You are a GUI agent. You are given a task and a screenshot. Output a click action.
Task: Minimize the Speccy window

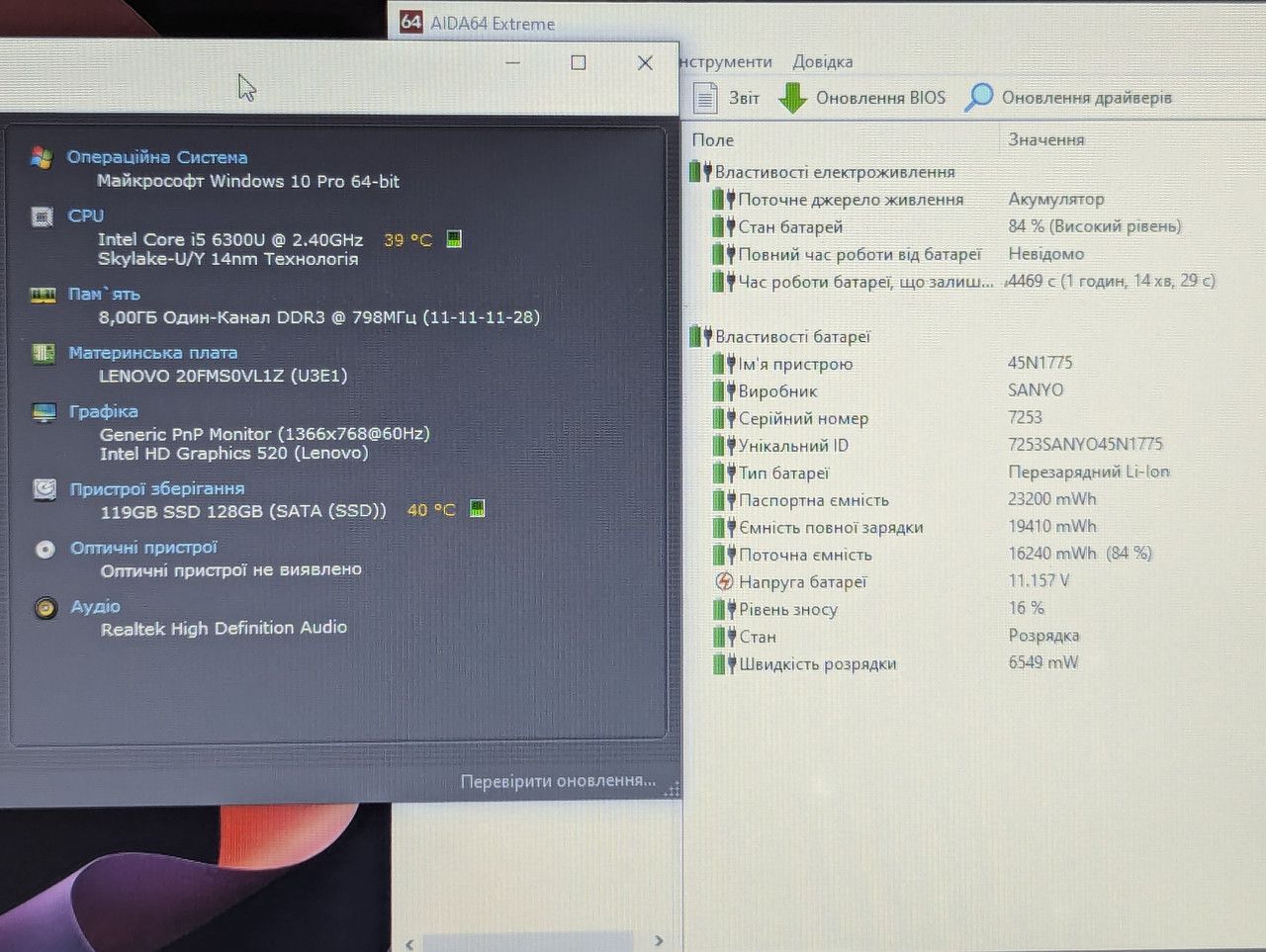(512, 62)
